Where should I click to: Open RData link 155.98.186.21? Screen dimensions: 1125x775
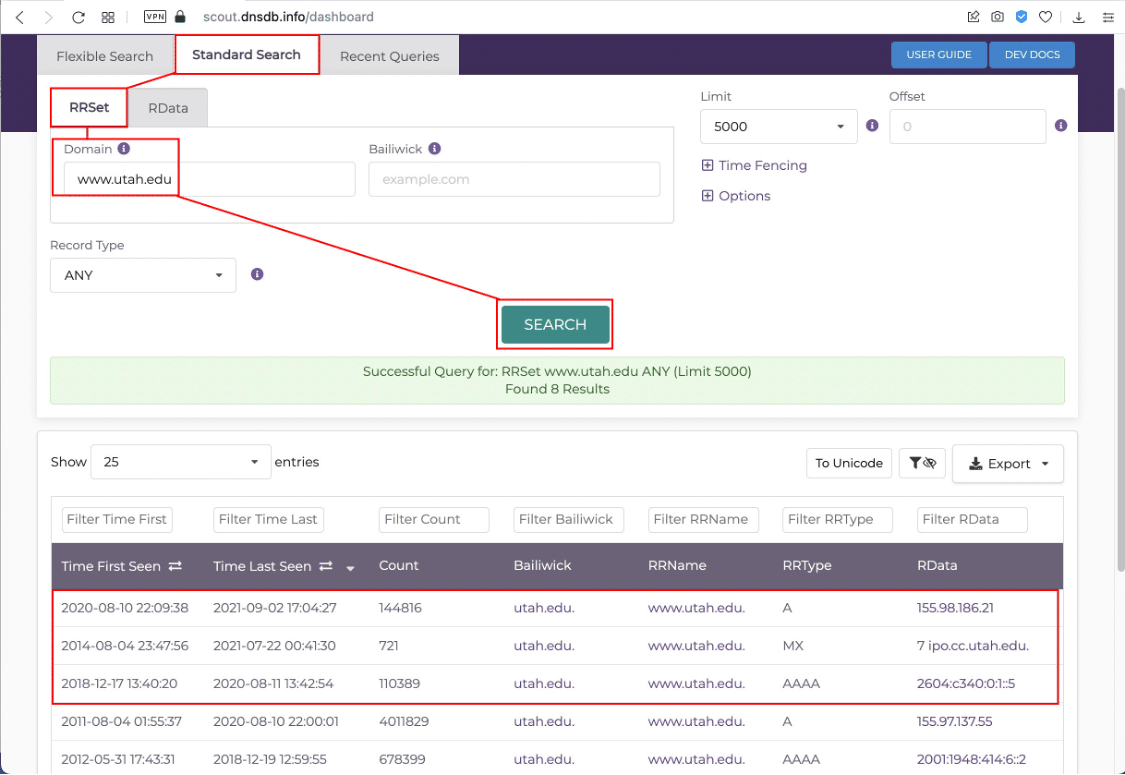click(955, 608)
